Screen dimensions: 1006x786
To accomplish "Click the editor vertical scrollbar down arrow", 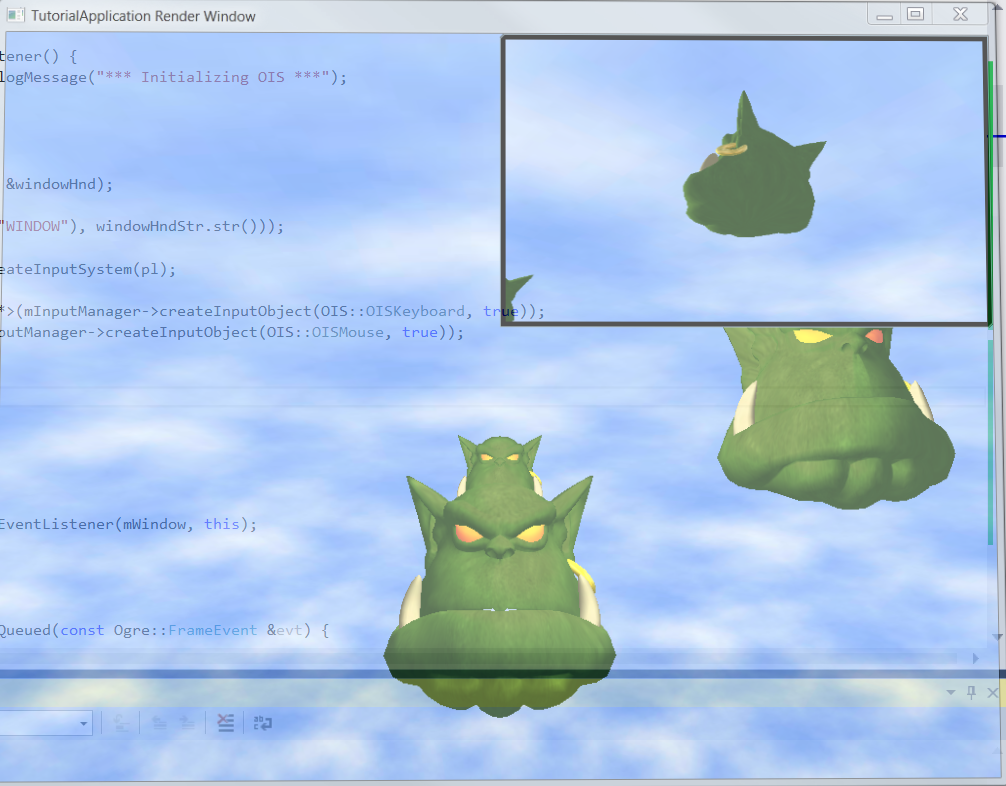I will pos(996,636).
